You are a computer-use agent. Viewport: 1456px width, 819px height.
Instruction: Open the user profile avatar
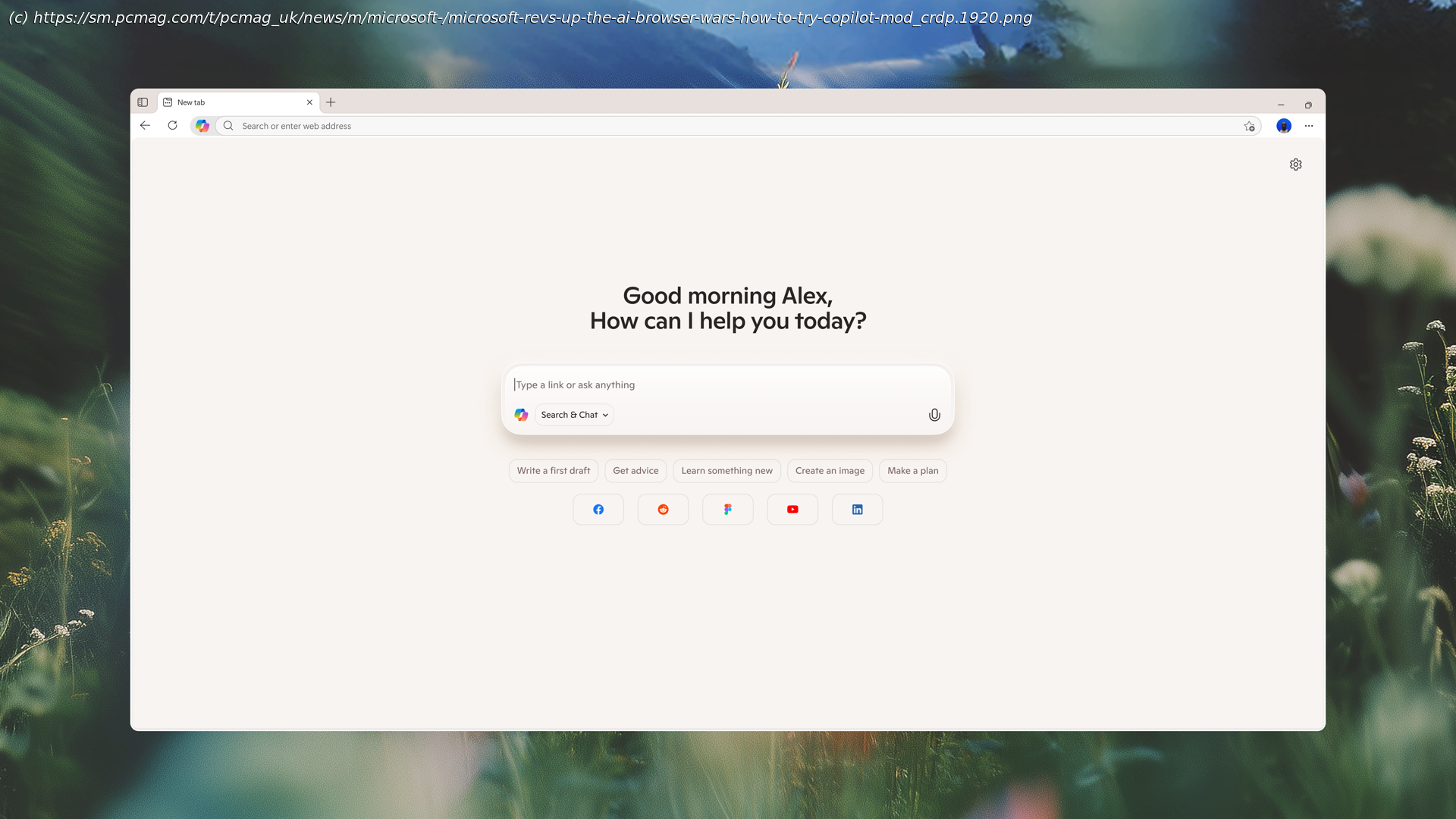pos(1283,126)
